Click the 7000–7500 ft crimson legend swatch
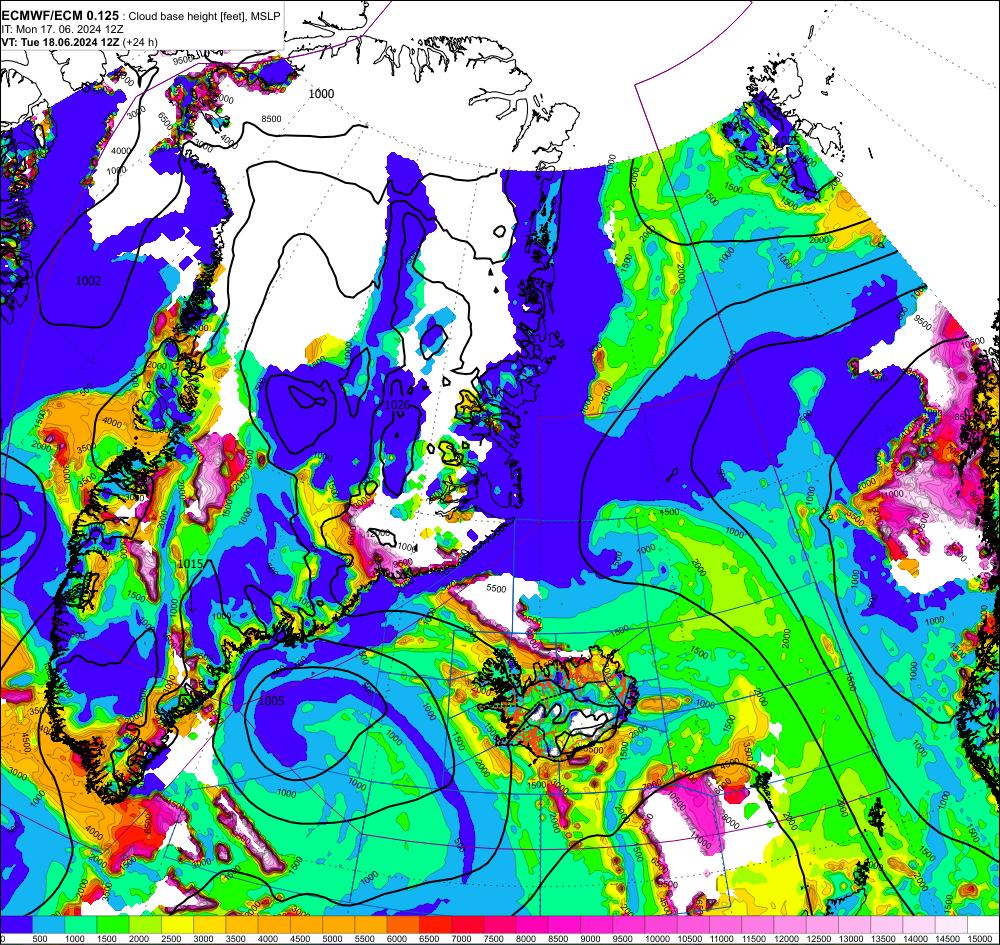 pyautogui.click(x=468, y=925)
